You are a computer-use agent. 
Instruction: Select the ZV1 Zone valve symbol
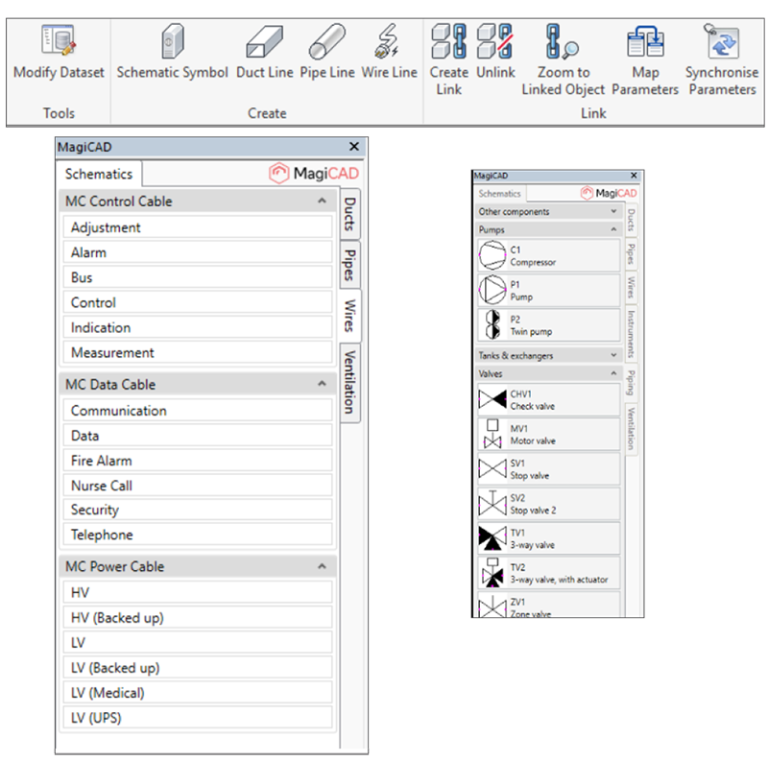(x=549, y=605)
